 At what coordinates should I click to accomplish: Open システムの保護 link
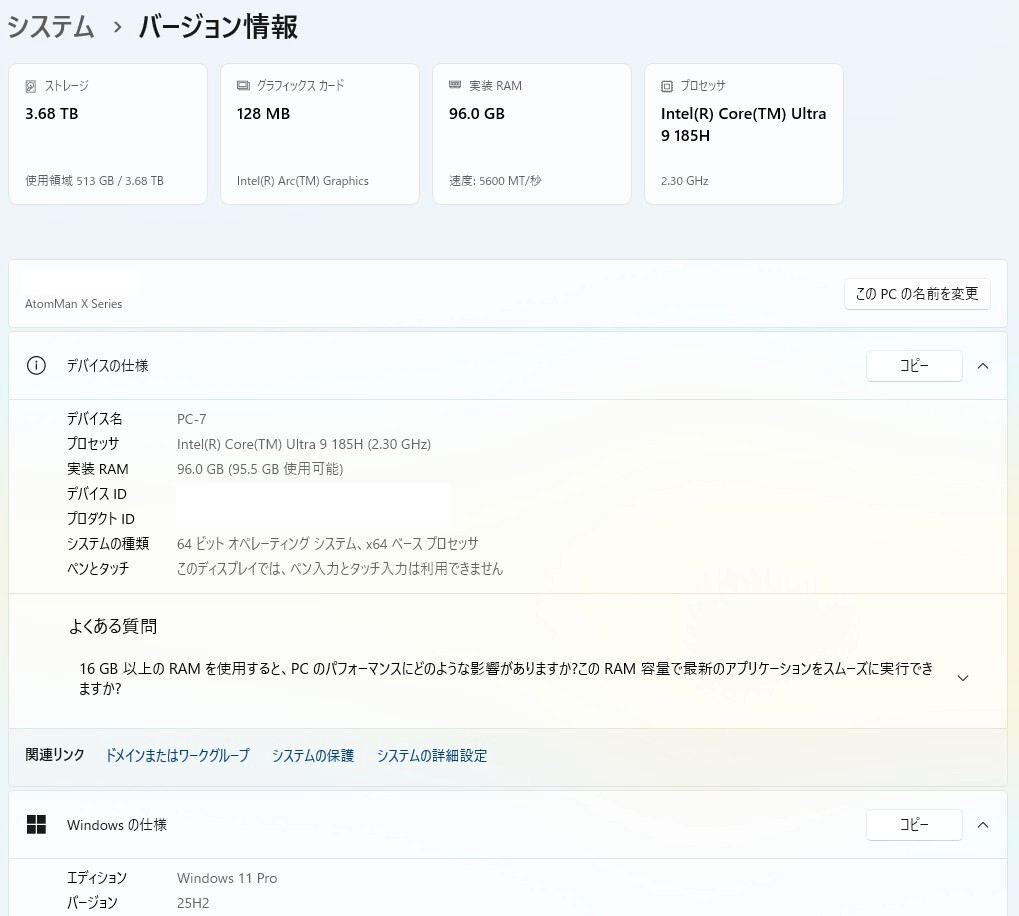(x=312, y=756)
